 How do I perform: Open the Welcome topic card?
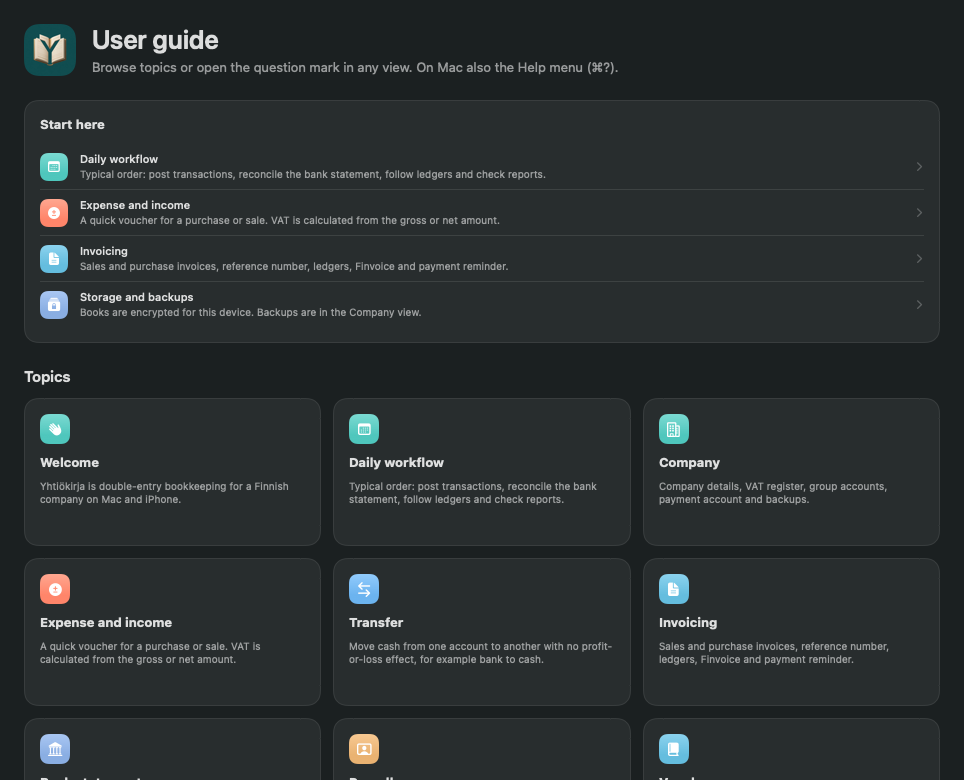tap(172, 471)
